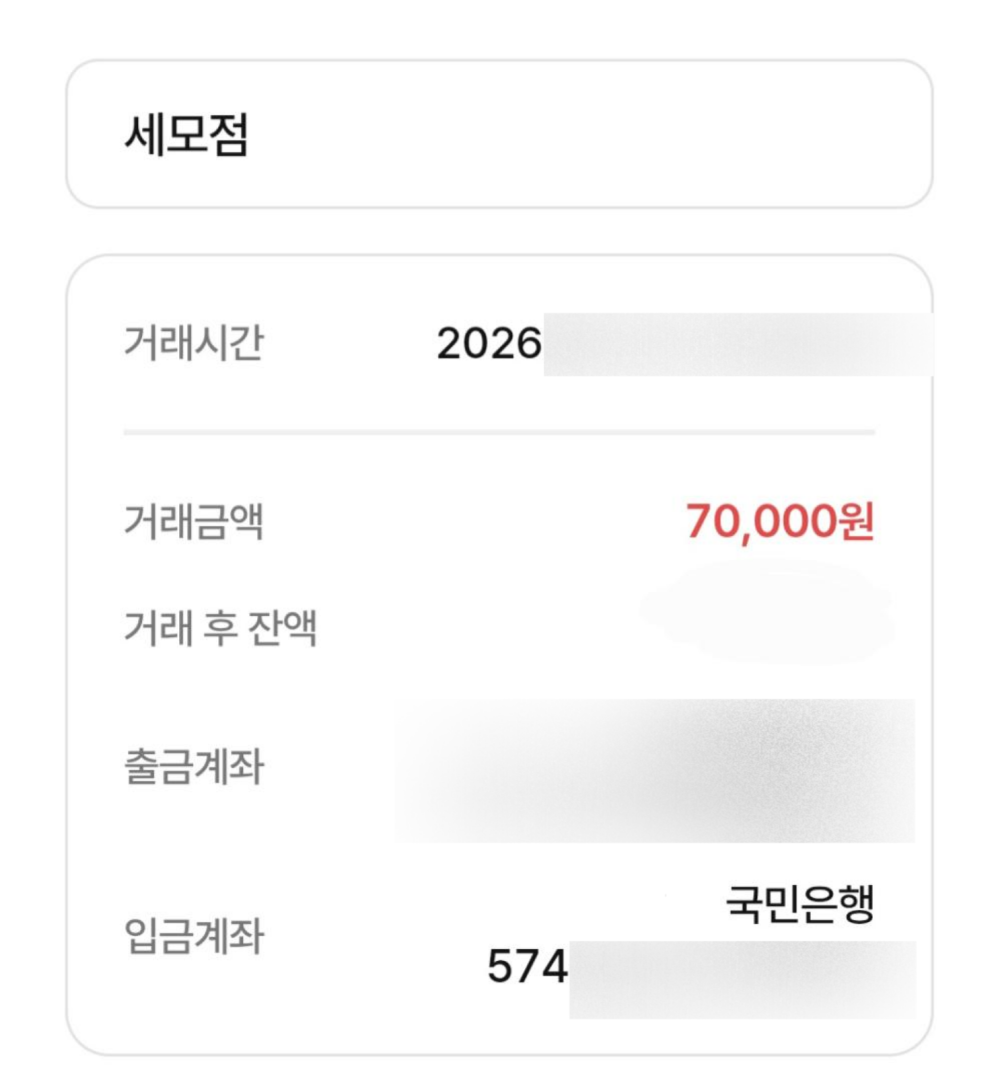The width and height of the screenshot is (1000, 1076).
Task: Tap the blank area below the details card
Action: (x=498, y=1066)
